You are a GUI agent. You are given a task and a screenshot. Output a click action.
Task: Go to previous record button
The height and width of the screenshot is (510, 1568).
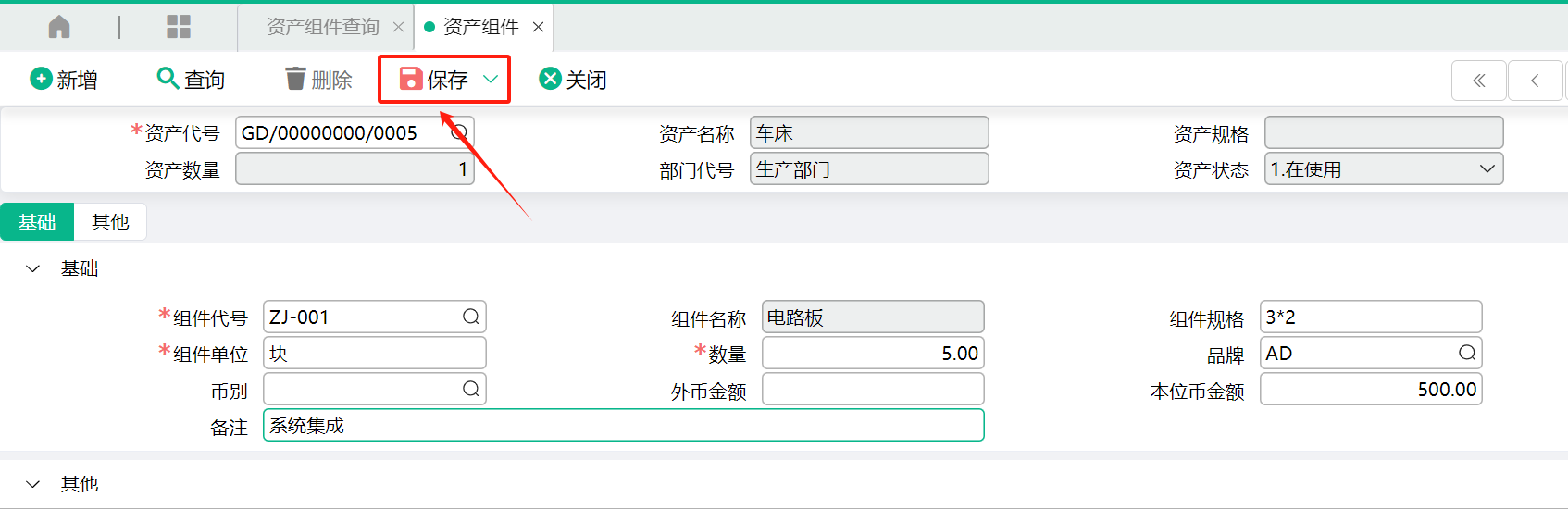(1535, 81)
